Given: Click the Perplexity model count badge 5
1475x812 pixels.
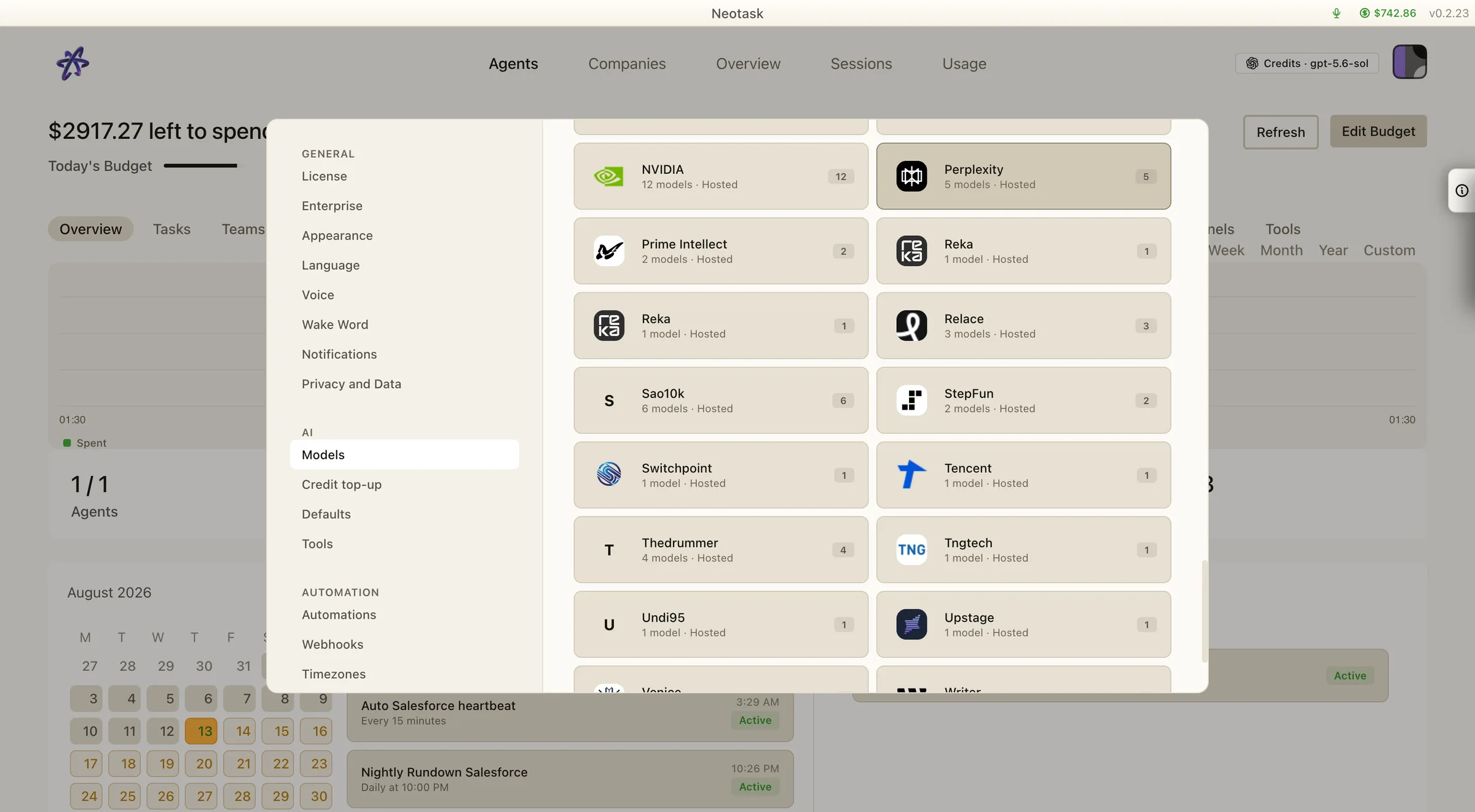Looking at the screenshot, I should pos(1146,176).
